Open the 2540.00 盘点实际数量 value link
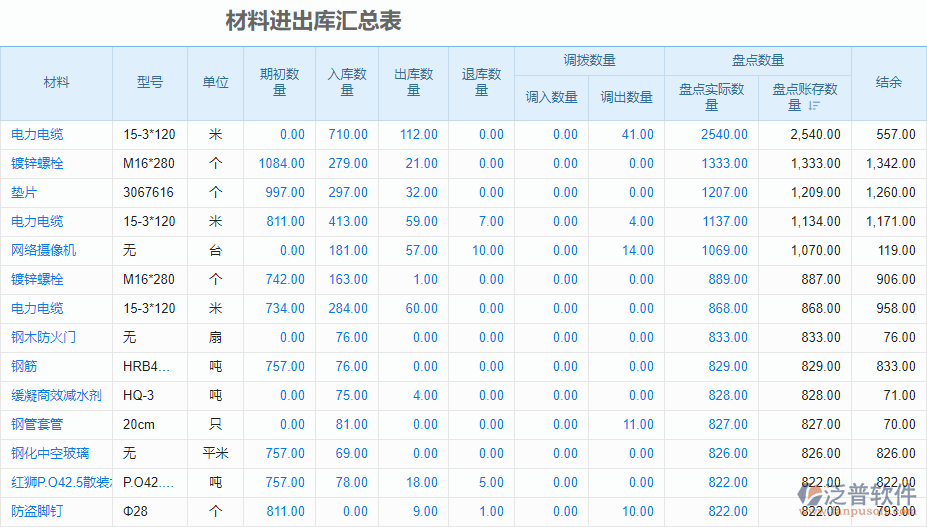The height and width of the screenshot is (527, 927). (x=724, y=134)
